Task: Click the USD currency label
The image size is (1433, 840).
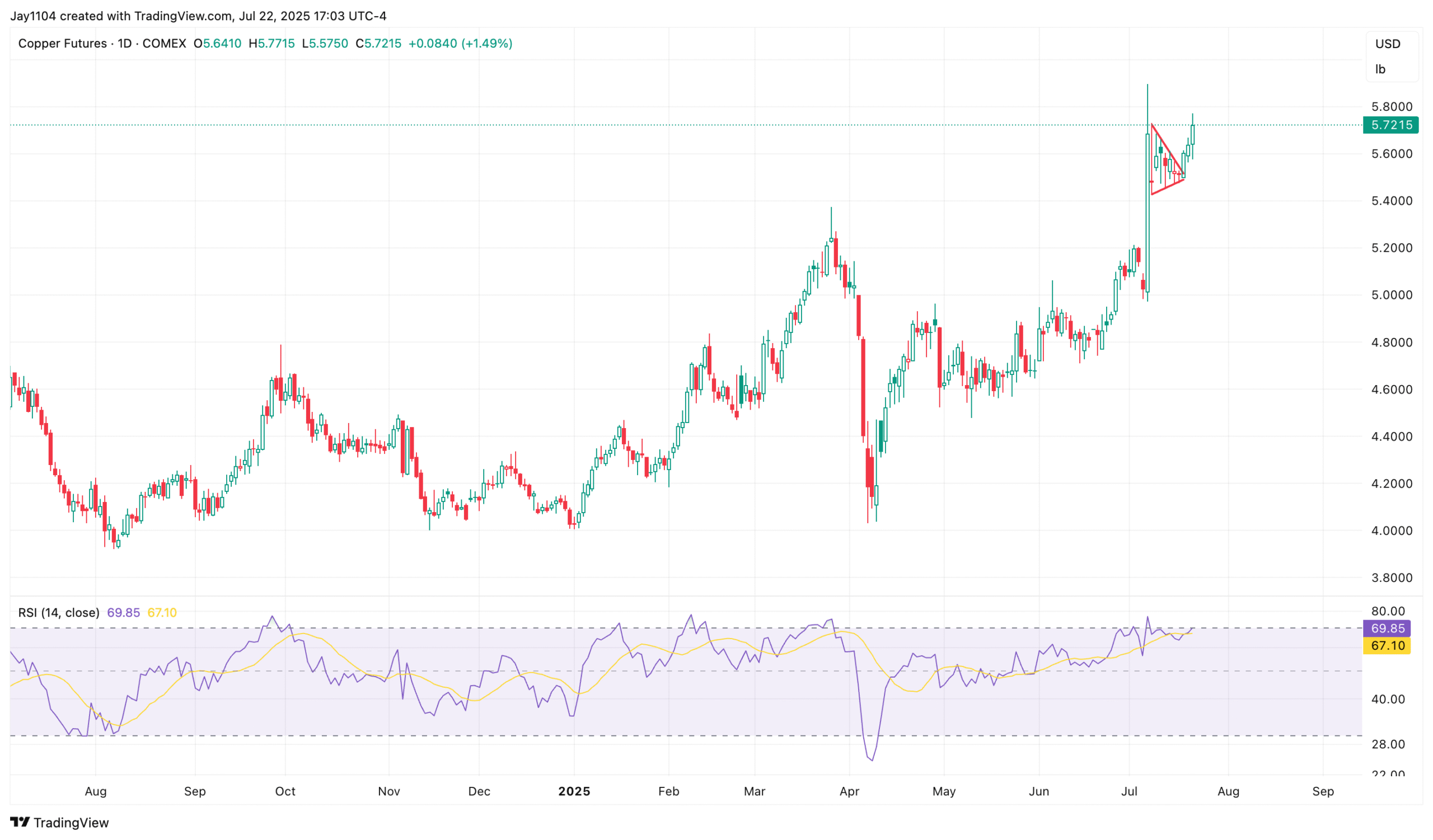Action: click(1388, 44)
